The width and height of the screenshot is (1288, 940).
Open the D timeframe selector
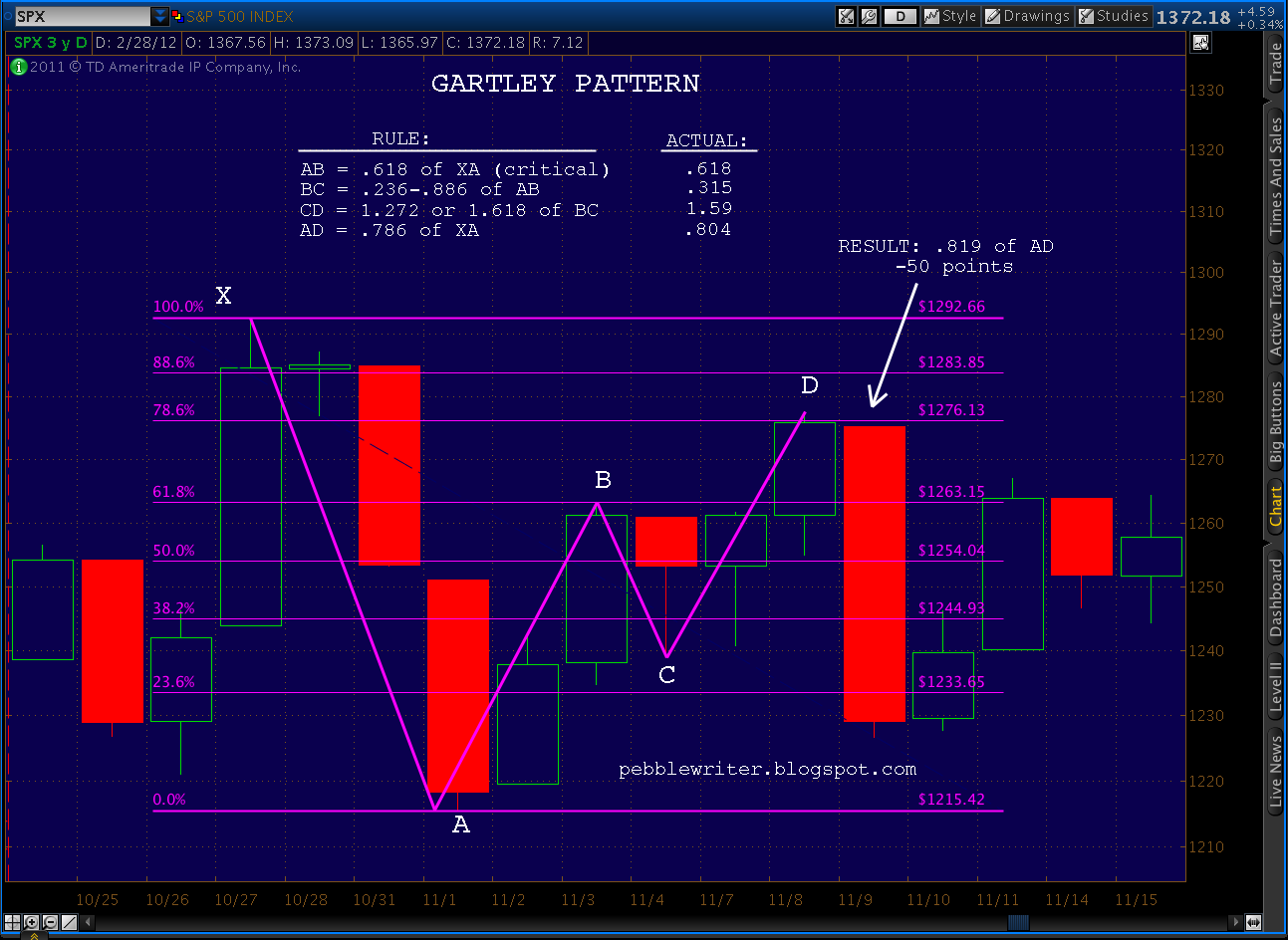900,16
